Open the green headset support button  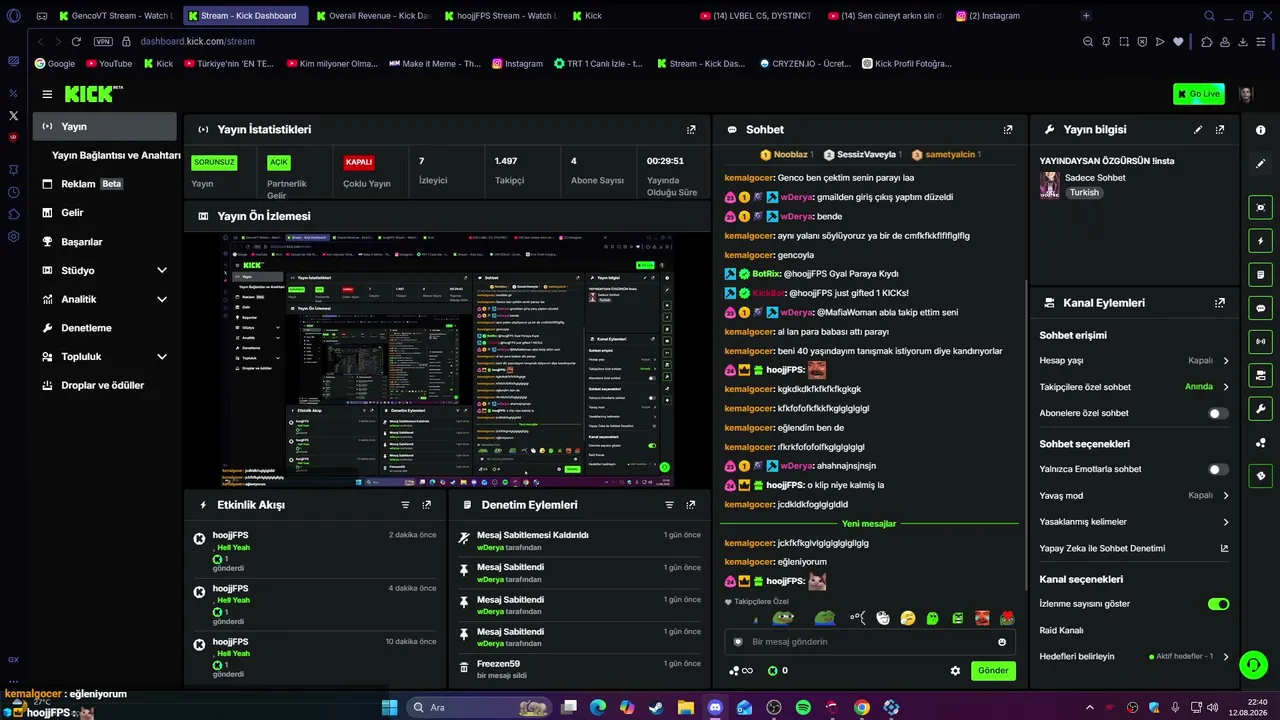click(1253, 664)
